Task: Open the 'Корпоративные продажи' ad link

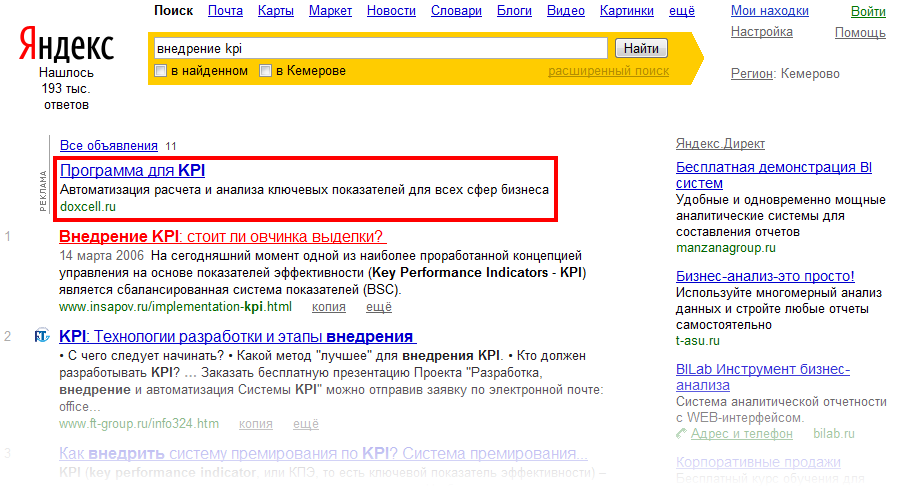Action: click(x=758, y=462)
